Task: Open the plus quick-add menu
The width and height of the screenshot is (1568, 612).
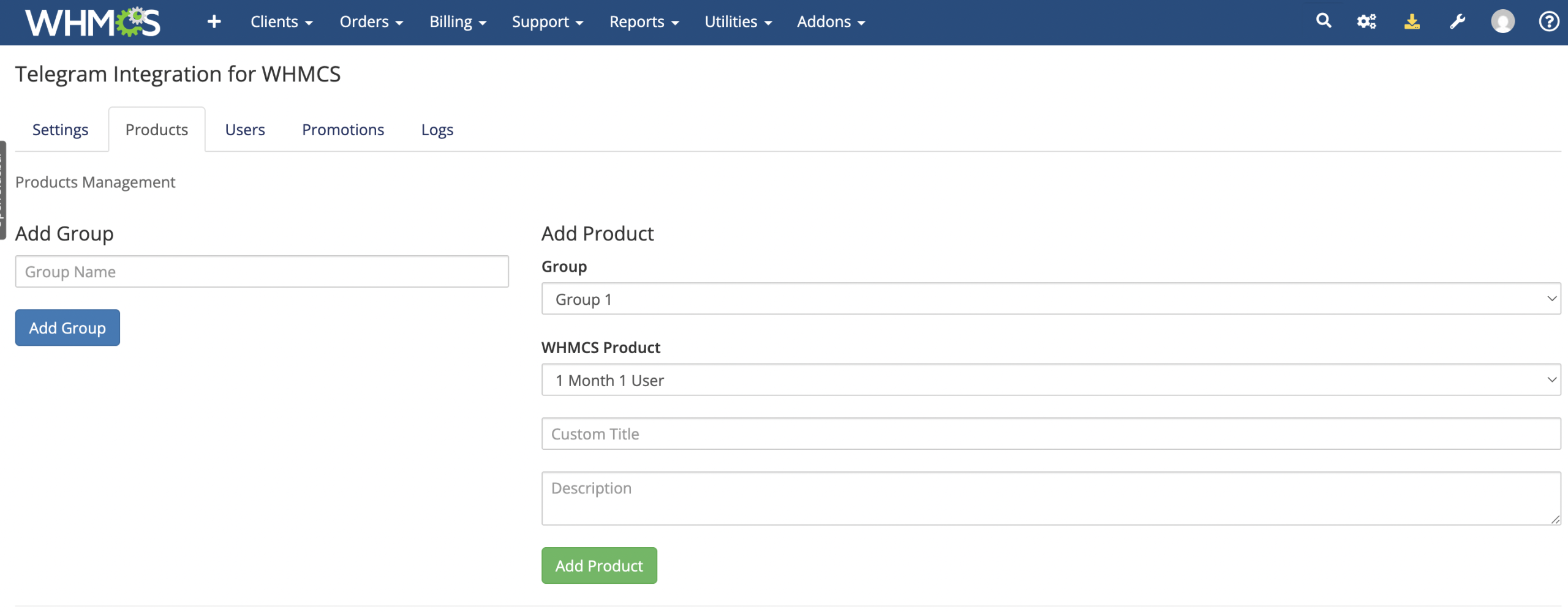Action: (214, 22)
